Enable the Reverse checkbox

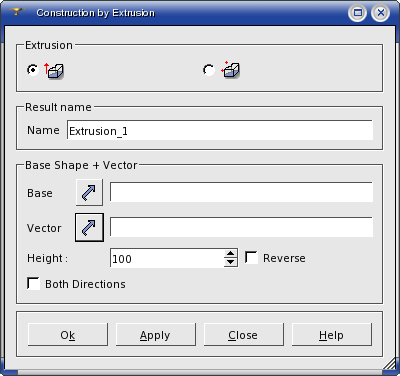pyautogui.click(x=251, y=257)
